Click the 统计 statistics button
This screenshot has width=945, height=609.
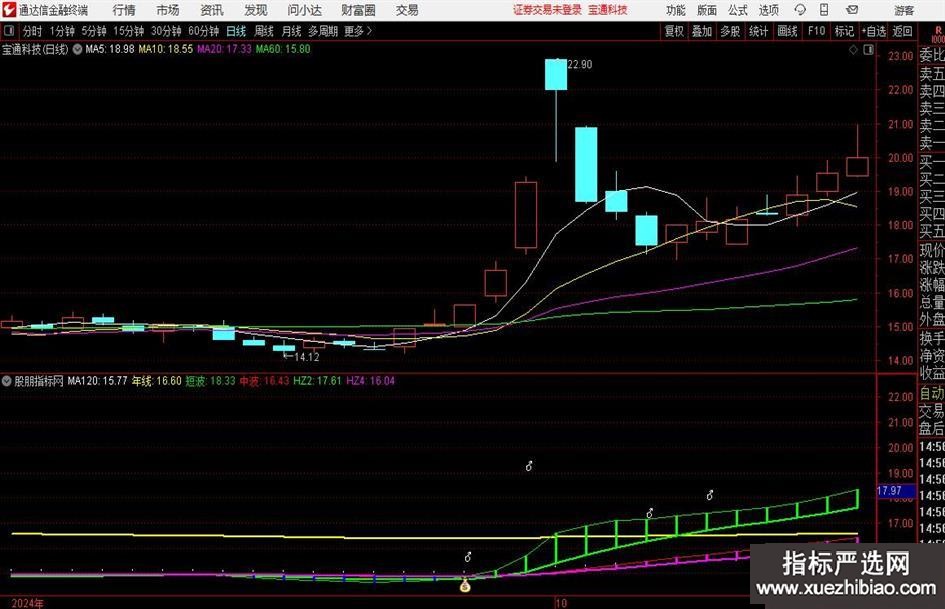point(758,31)
